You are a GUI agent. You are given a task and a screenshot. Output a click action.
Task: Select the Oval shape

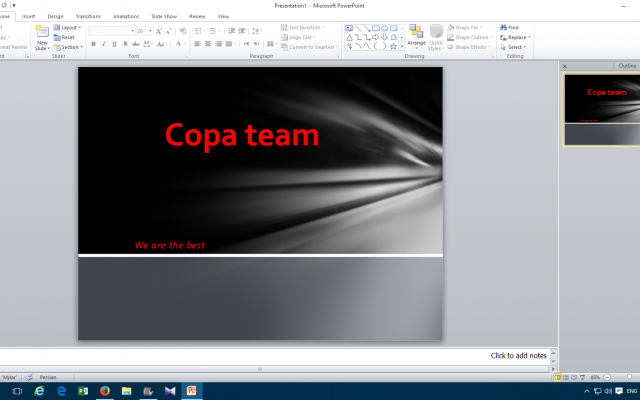click(384, 28)
